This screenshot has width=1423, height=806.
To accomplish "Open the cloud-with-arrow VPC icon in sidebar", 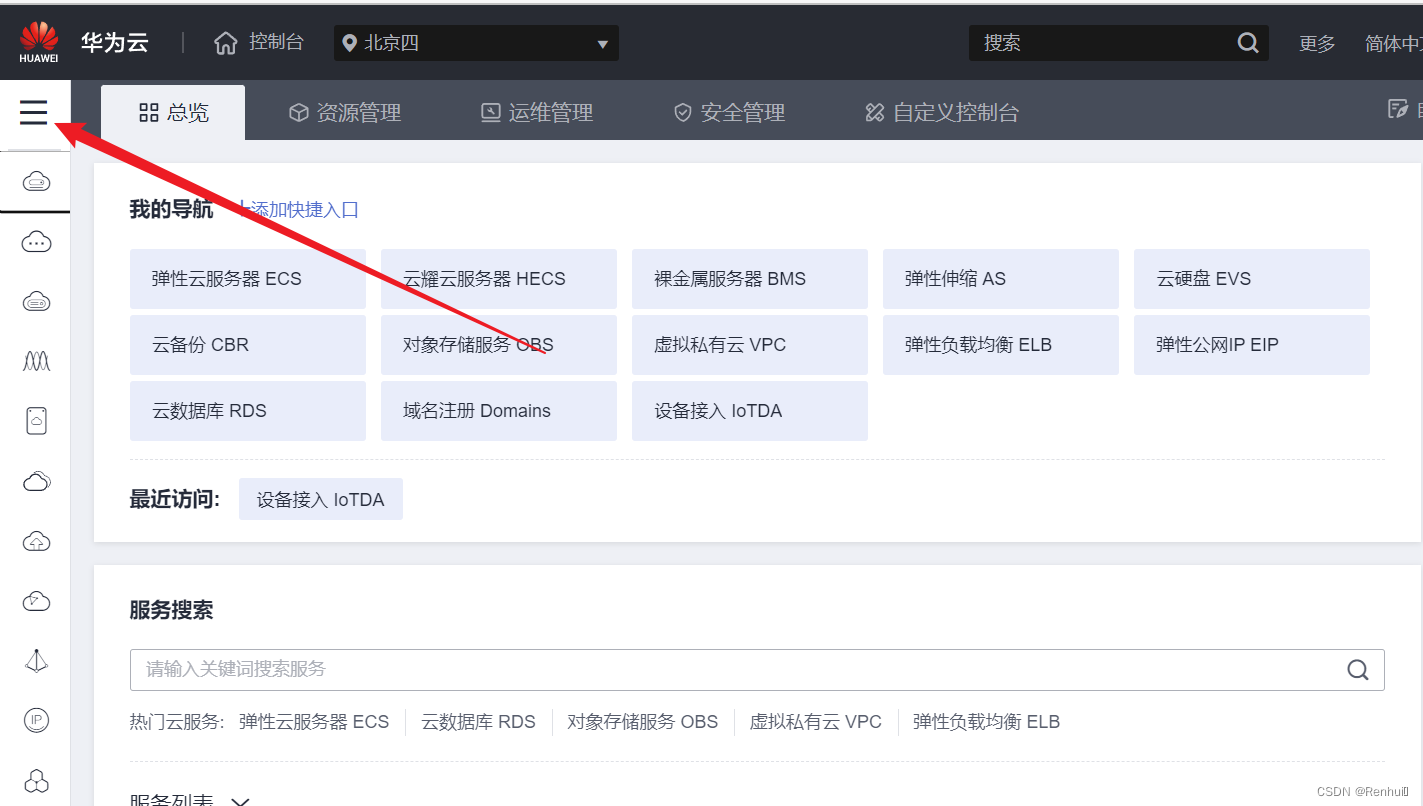I will (36, 601).
